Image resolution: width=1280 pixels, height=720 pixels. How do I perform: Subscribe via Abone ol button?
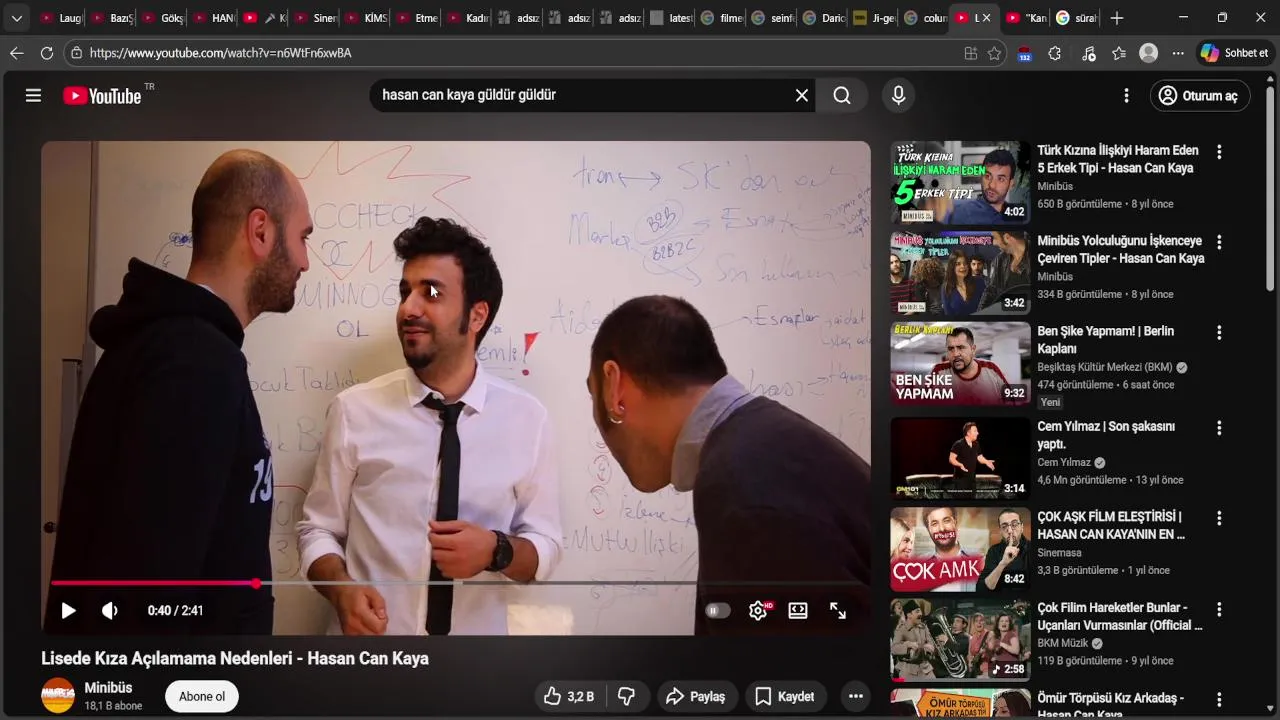(x=202, y=697)
